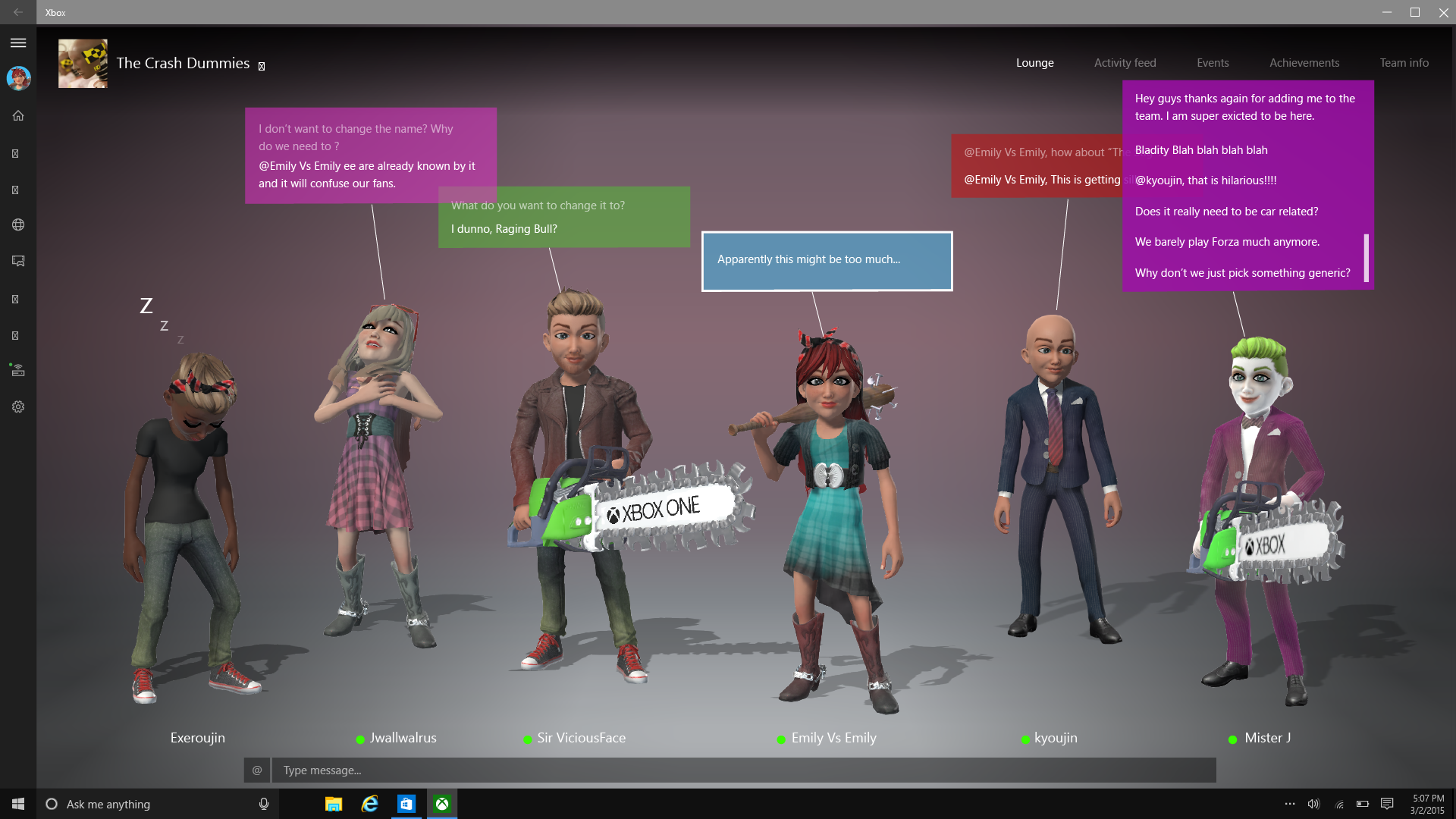Select the Jwallwalrus player name
This screenshot has width=1456, height=819.
(403, 738)
